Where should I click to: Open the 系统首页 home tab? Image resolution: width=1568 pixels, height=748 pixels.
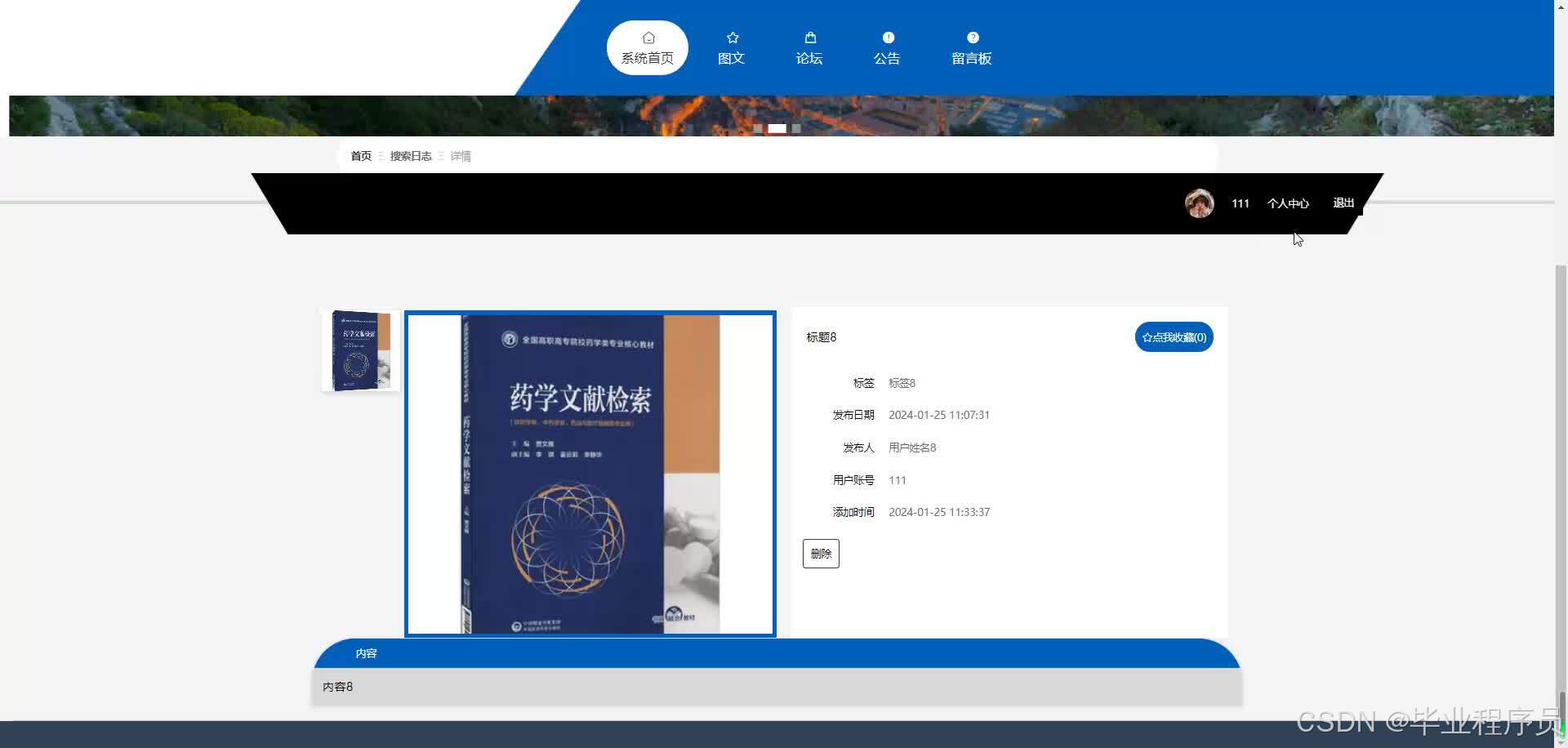click(648, 47)
